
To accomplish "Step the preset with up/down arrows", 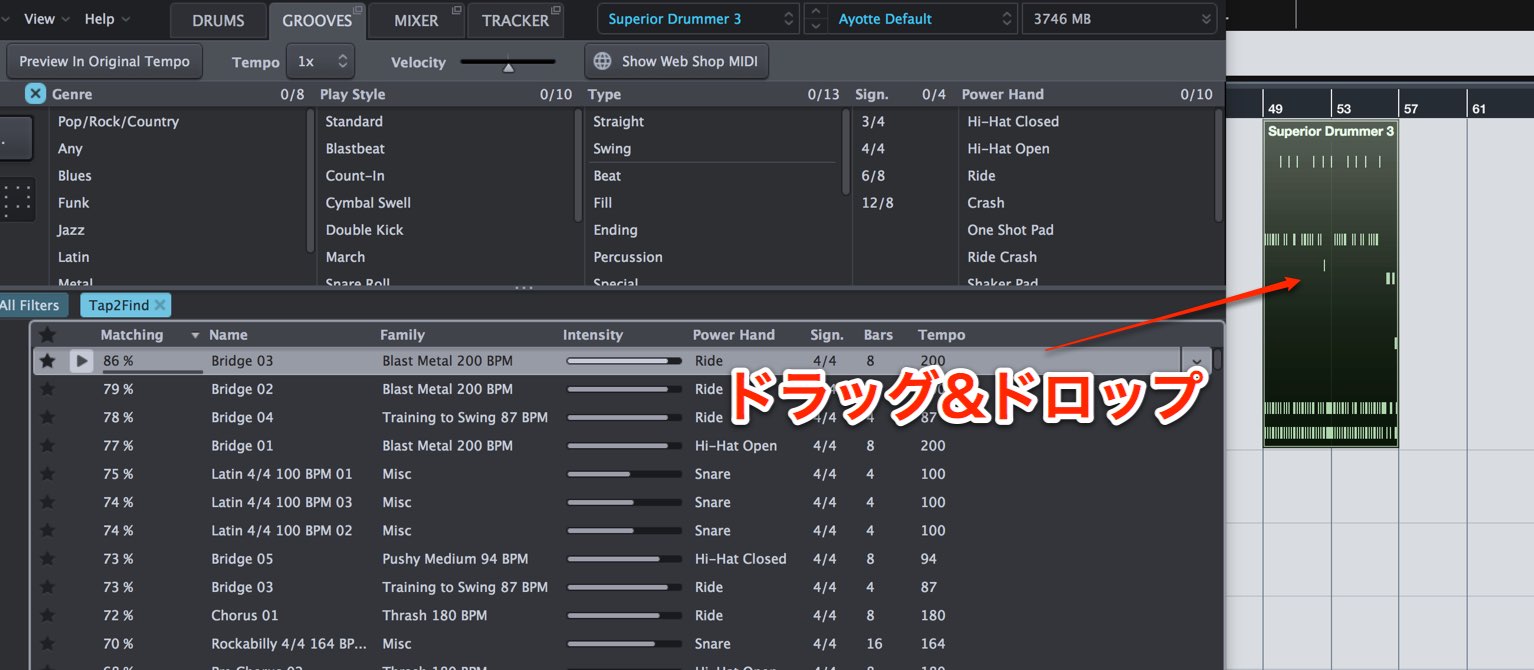I will (x=816, y=19).
